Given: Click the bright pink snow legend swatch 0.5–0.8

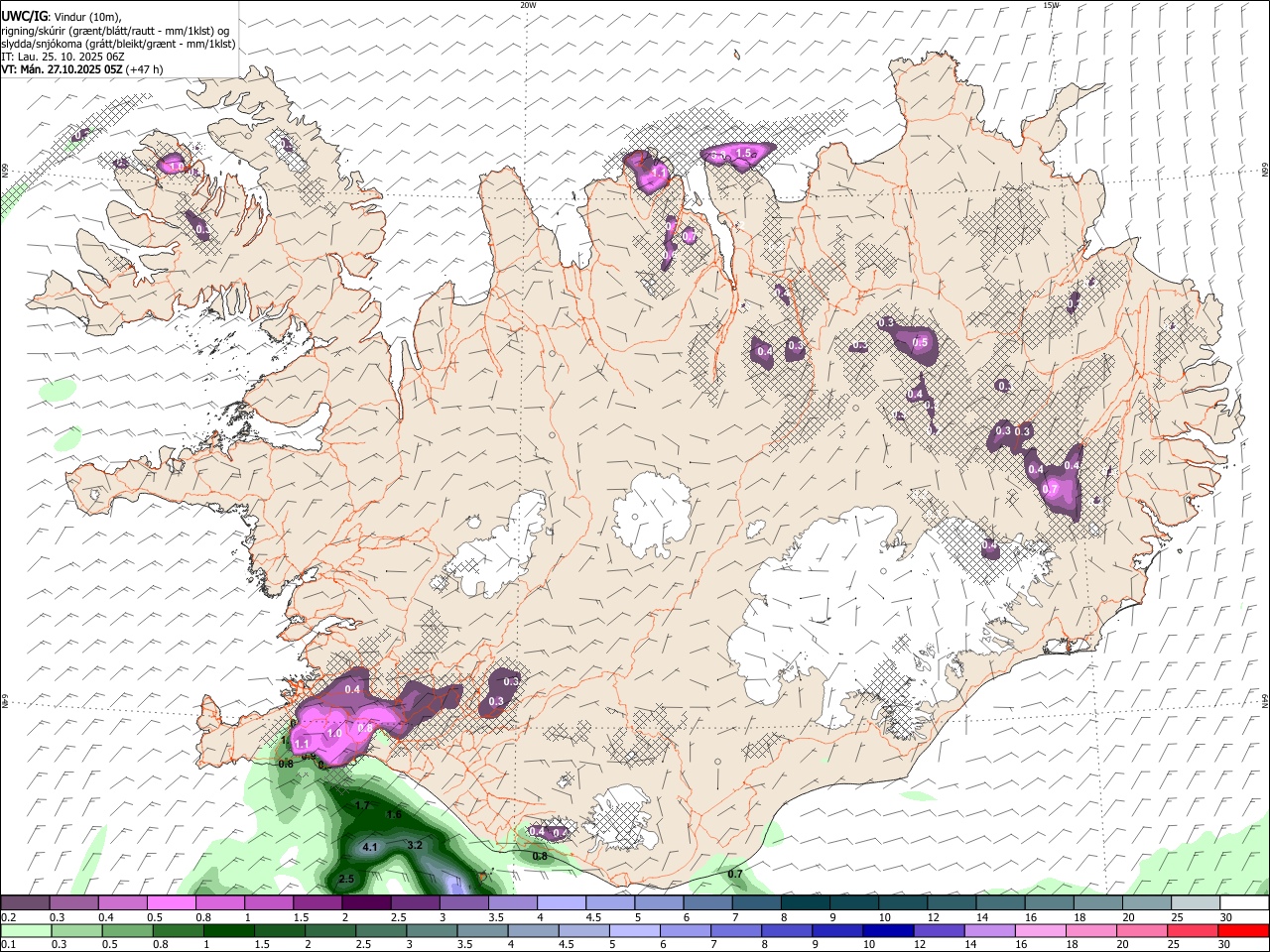Looking at the screenshot, I should point(171,903).
